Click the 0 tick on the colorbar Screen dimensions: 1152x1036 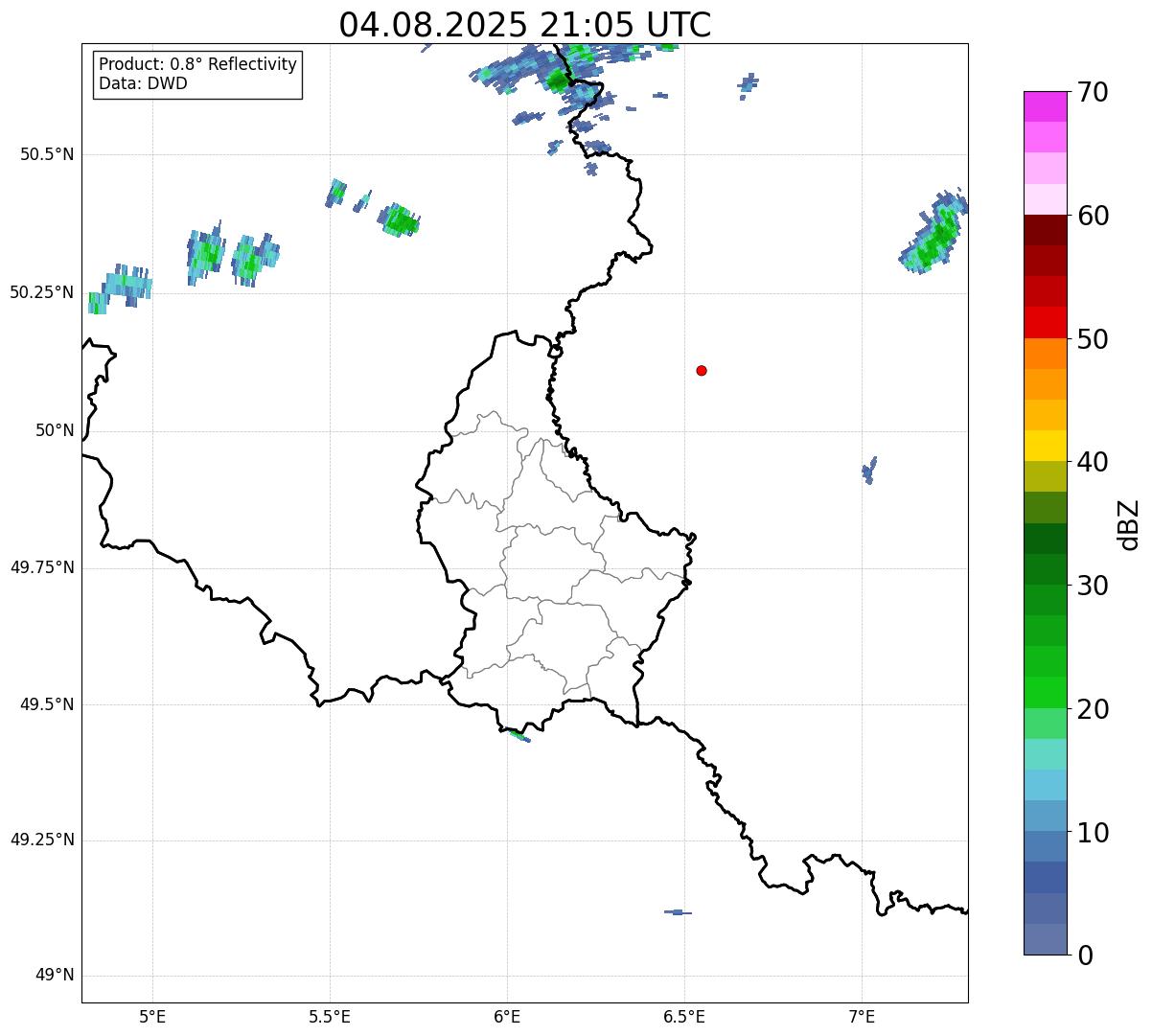1085,955
